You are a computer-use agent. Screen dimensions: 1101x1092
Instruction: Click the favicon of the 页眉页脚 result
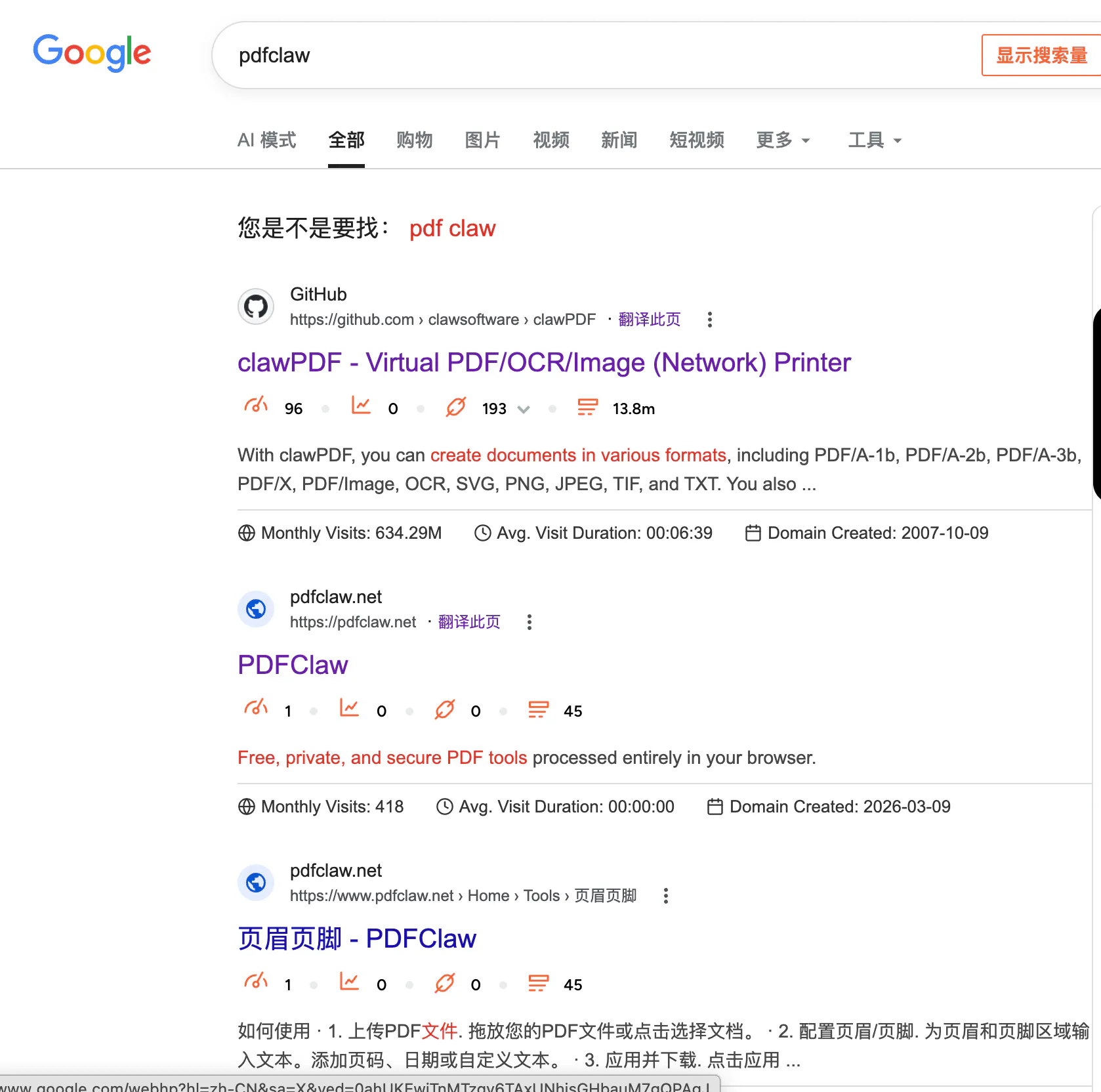pos(256,883)
